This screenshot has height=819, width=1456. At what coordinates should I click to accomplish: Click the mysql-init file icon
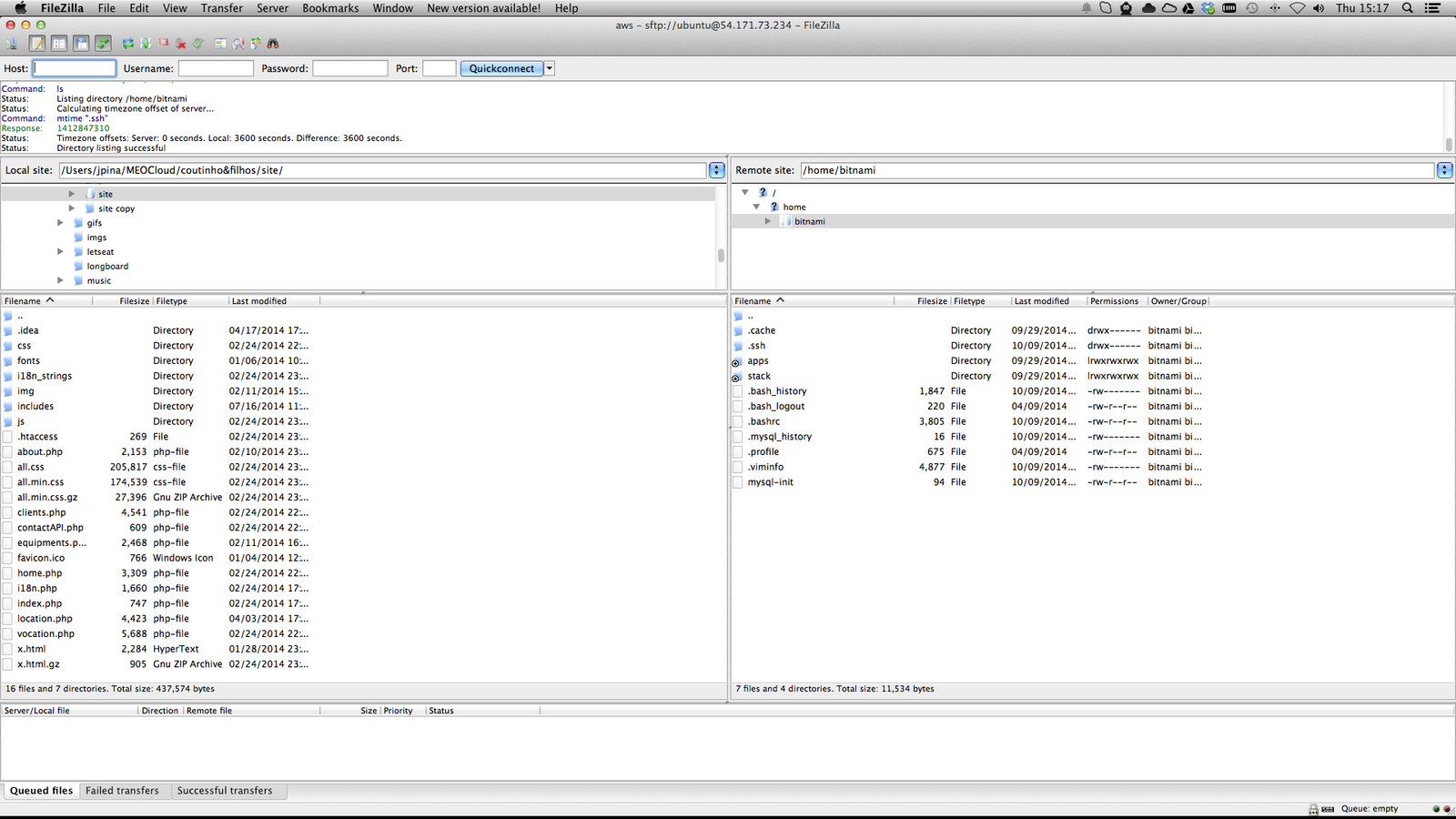click(738, 482)
